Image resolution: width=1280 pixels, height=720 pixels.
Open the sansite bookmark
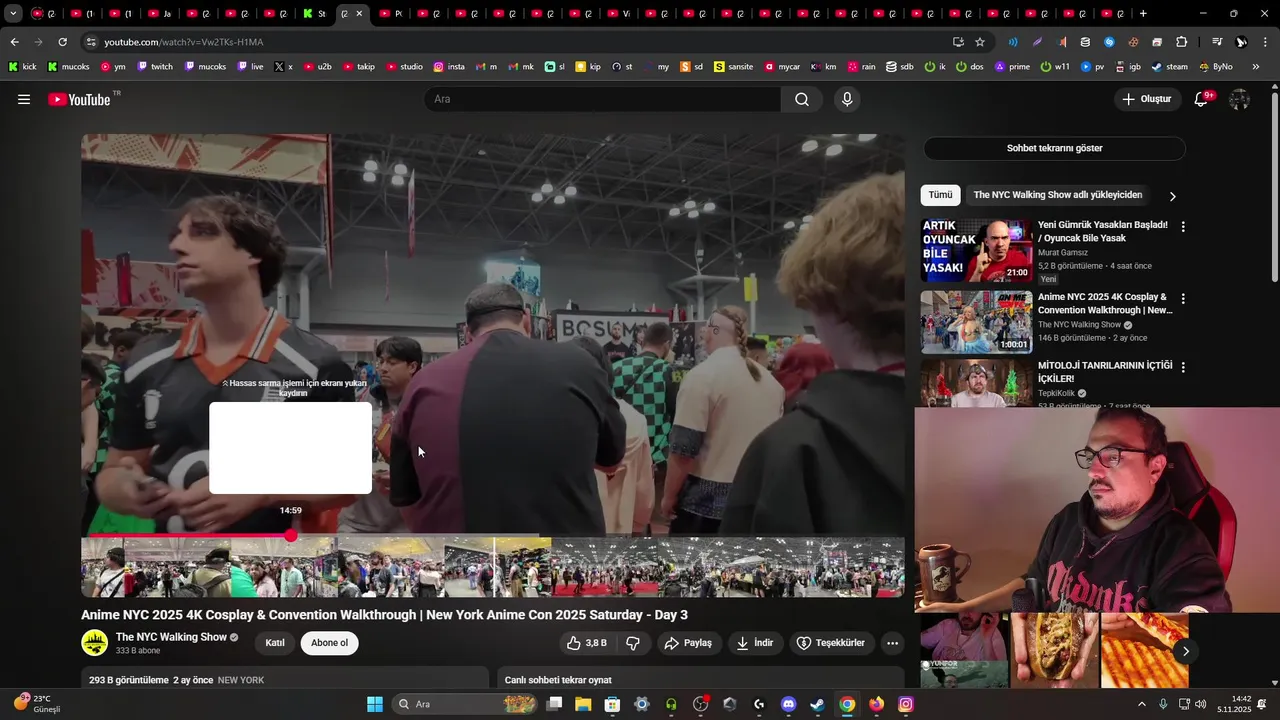coord(733,67)
